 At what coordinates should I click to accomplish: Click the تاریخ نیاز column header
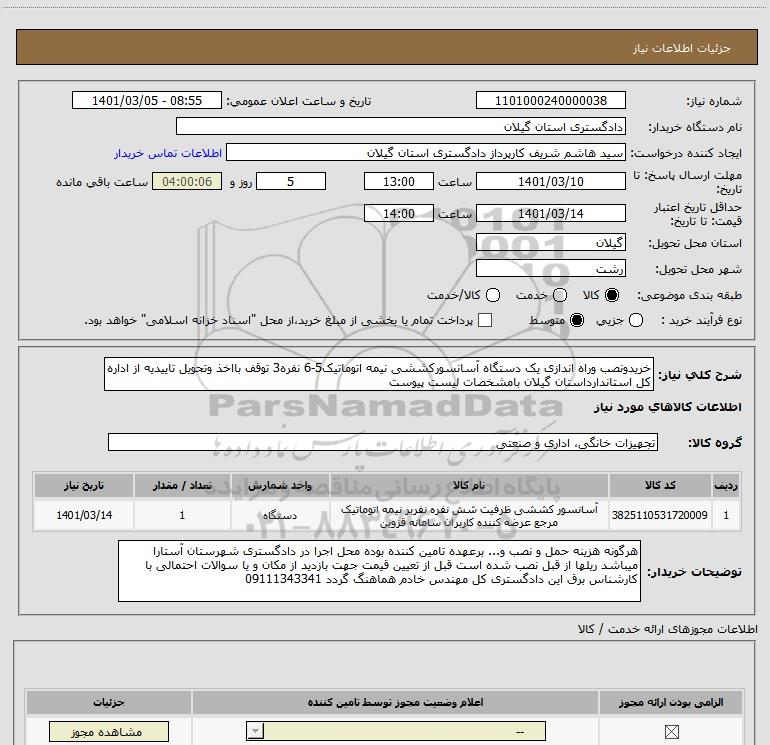(84, 485)
